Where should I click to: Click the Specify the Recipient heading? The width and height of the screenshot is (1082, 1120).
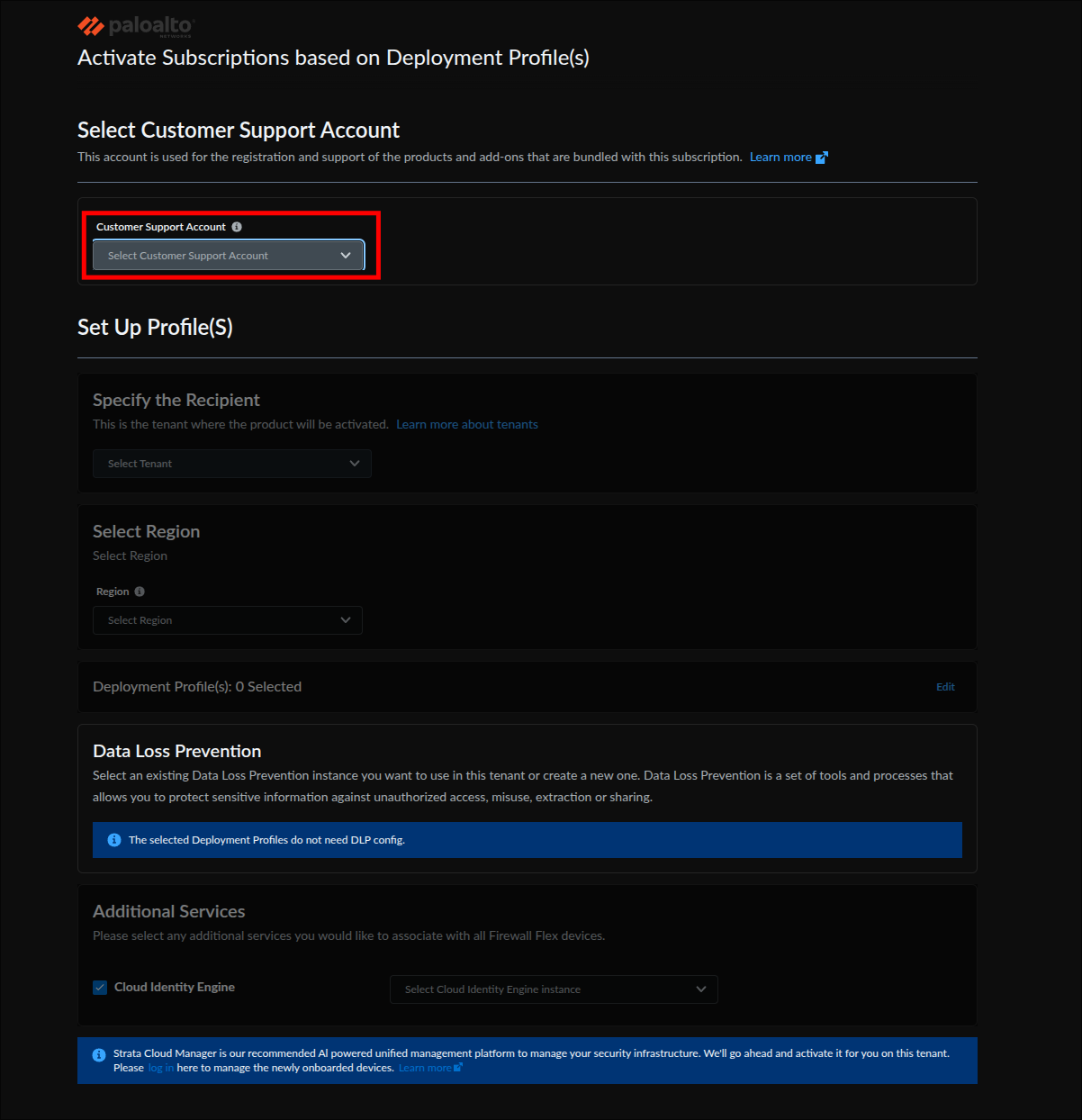click(x=176, y=400)
